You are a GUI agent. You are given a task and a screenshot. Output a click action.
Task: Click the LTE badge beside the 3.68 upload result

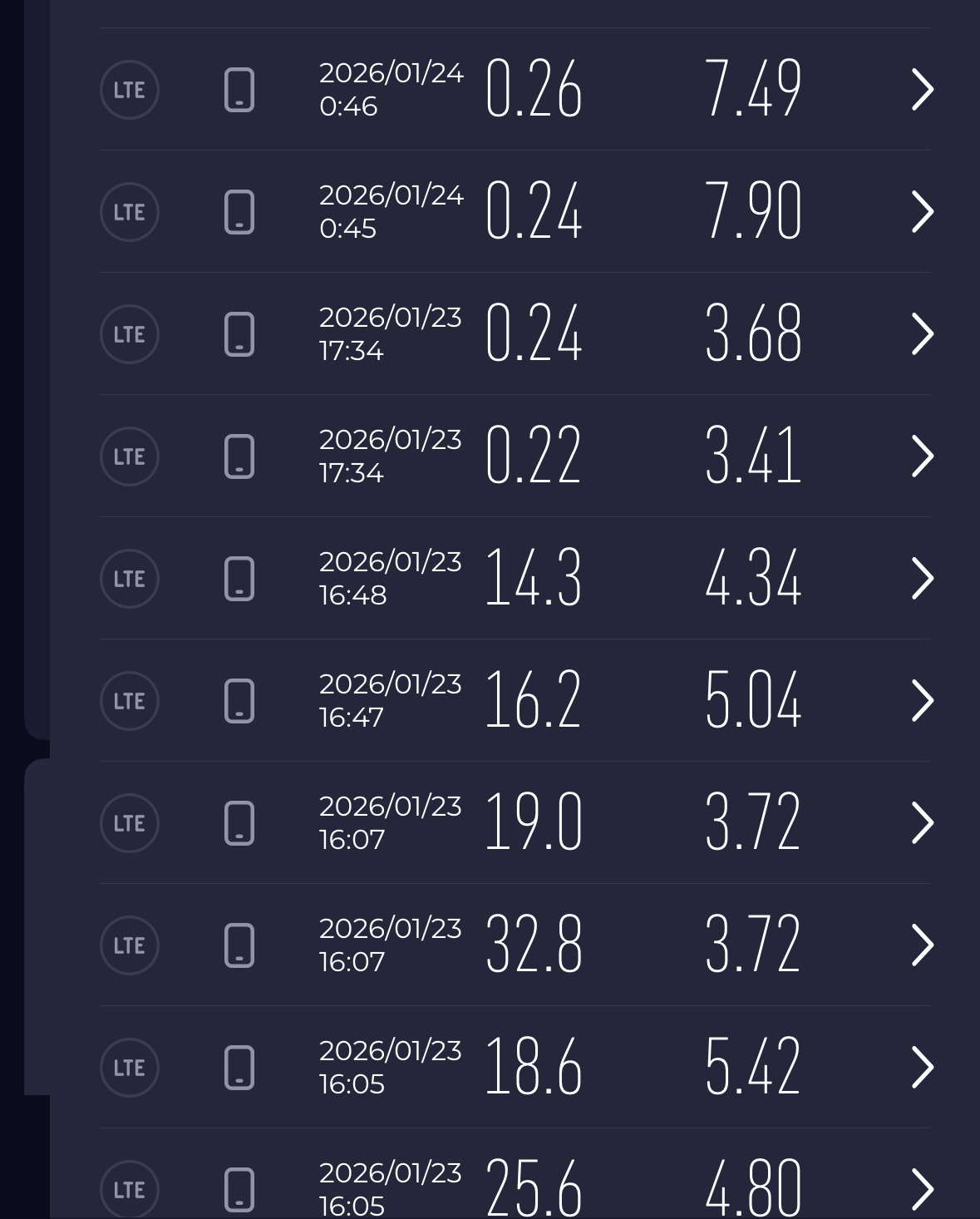point(129,334)
